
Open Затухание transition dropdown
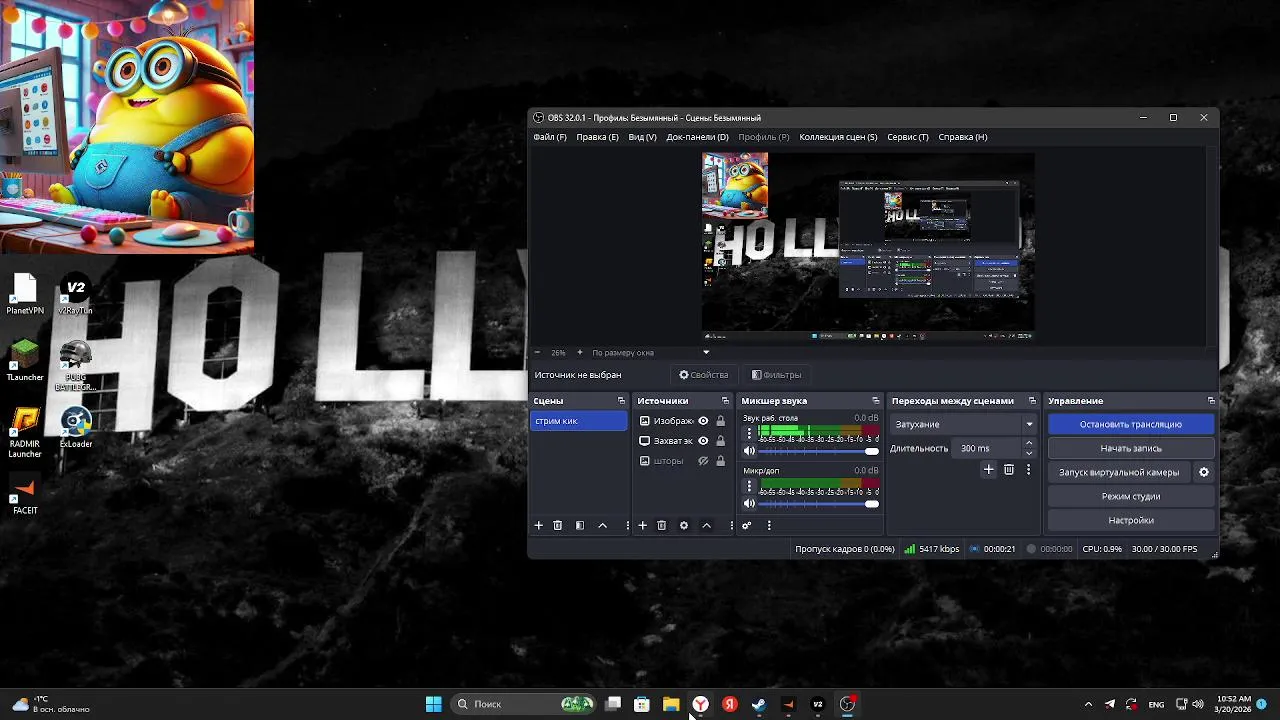tap(964, 424)
